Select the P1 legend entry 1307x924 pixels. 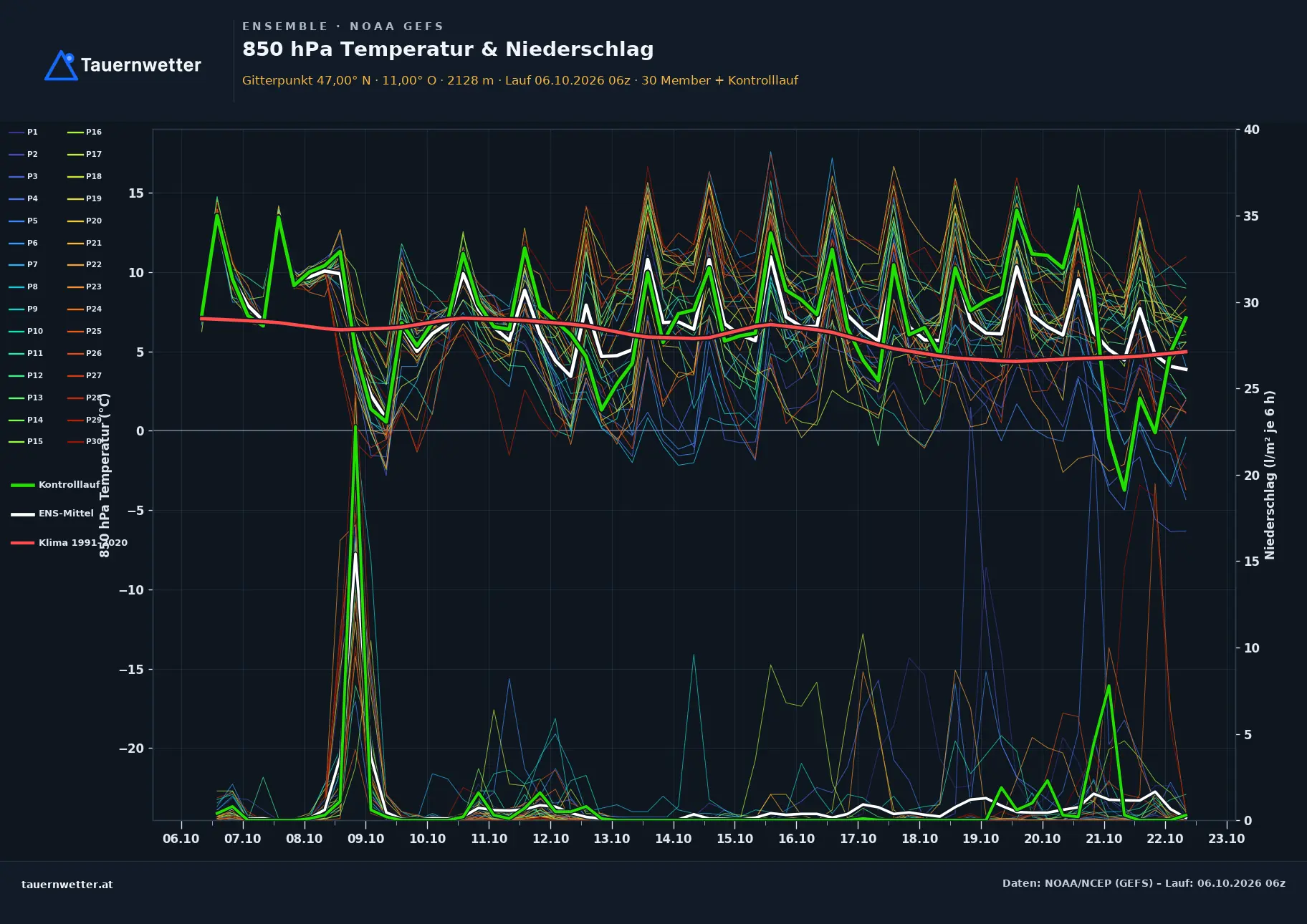(x=24, y=133)
